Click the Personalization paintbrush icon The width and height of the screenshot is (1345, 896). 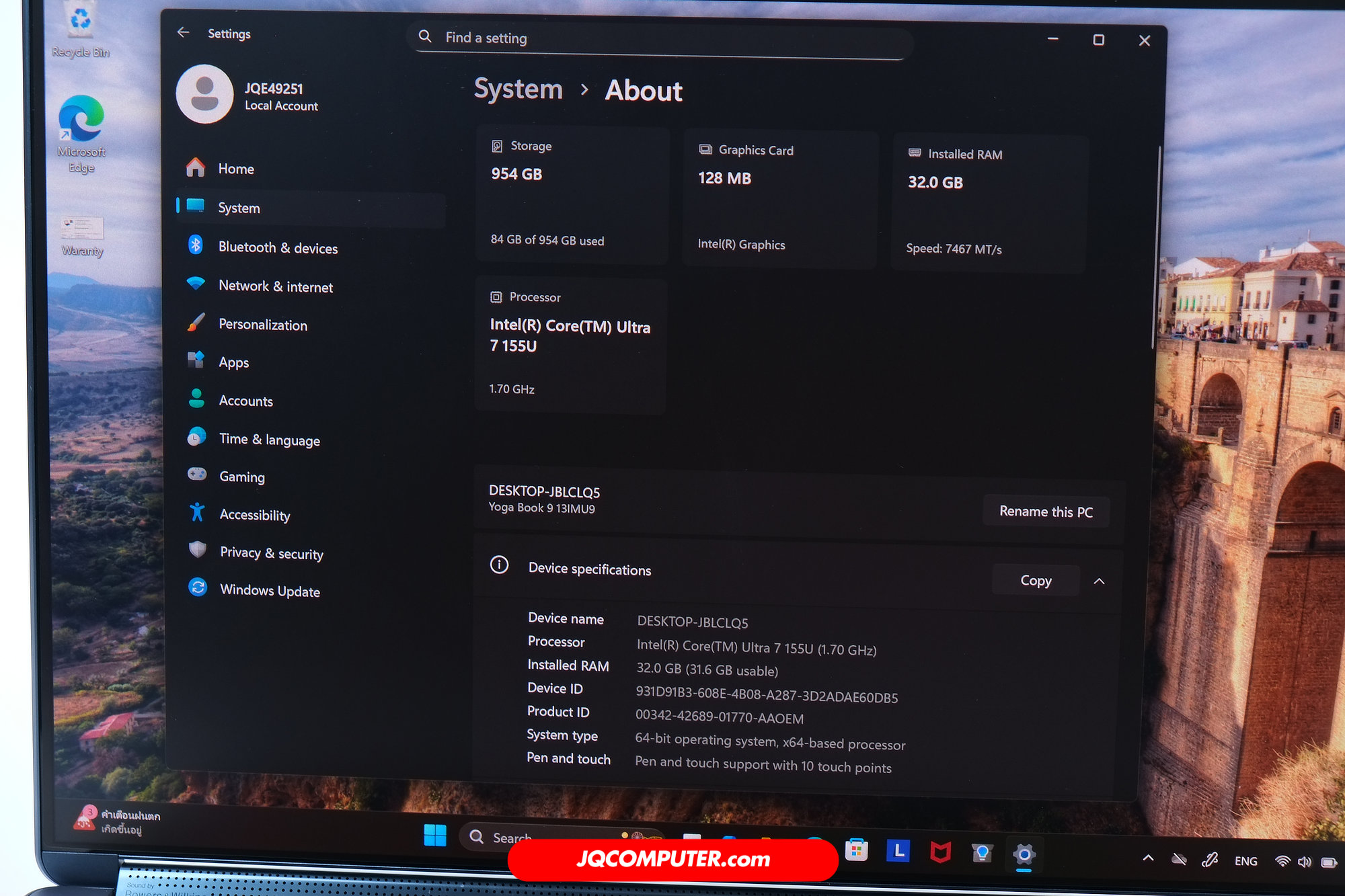(196, 322)
